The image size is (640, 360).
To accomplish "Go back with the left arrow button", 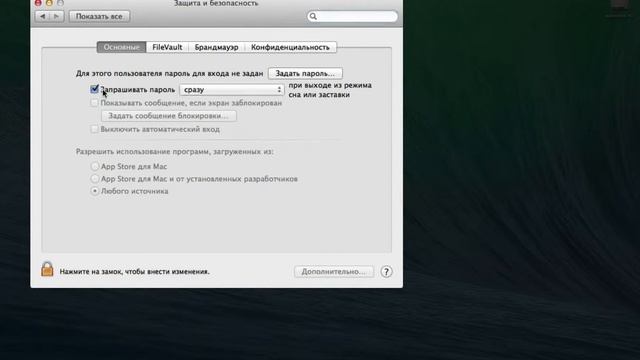I will [43, 16].
